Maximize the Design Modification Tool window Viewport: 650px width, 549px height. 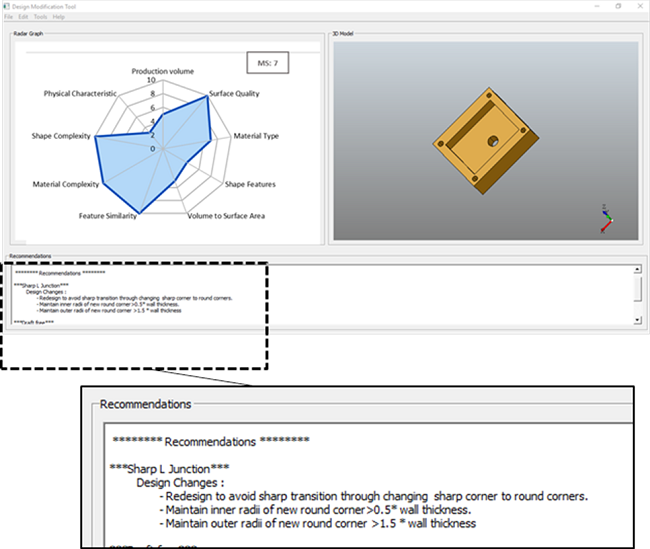point(617,6)
